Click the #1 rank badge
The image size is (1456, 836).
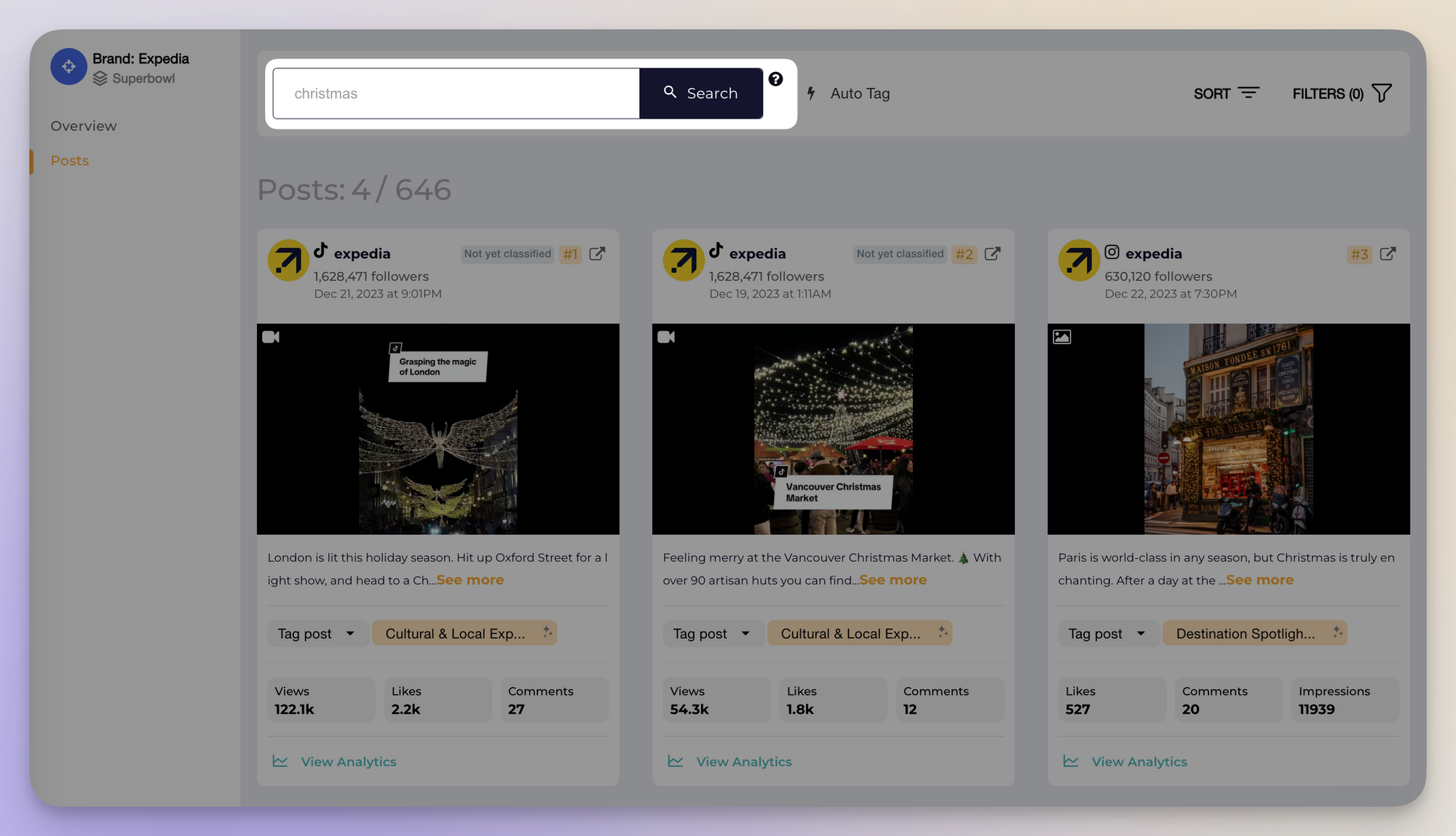coord(570,255)
